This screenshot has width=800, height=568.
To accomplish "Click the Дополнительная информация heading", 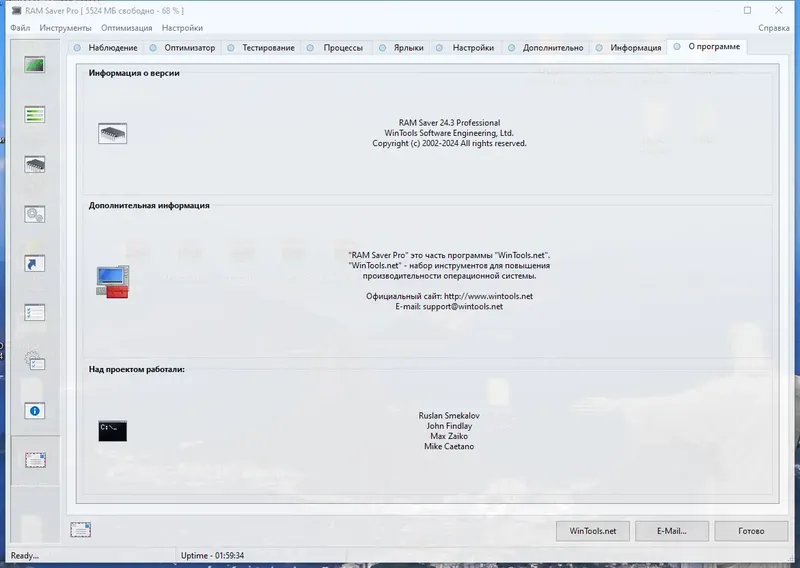I will pyautogui.click(x=149, y=205).
